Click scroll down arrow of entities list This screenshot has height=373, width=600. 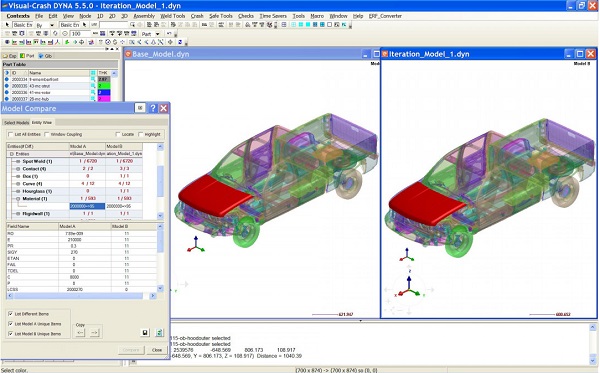(x=160, y=216)
